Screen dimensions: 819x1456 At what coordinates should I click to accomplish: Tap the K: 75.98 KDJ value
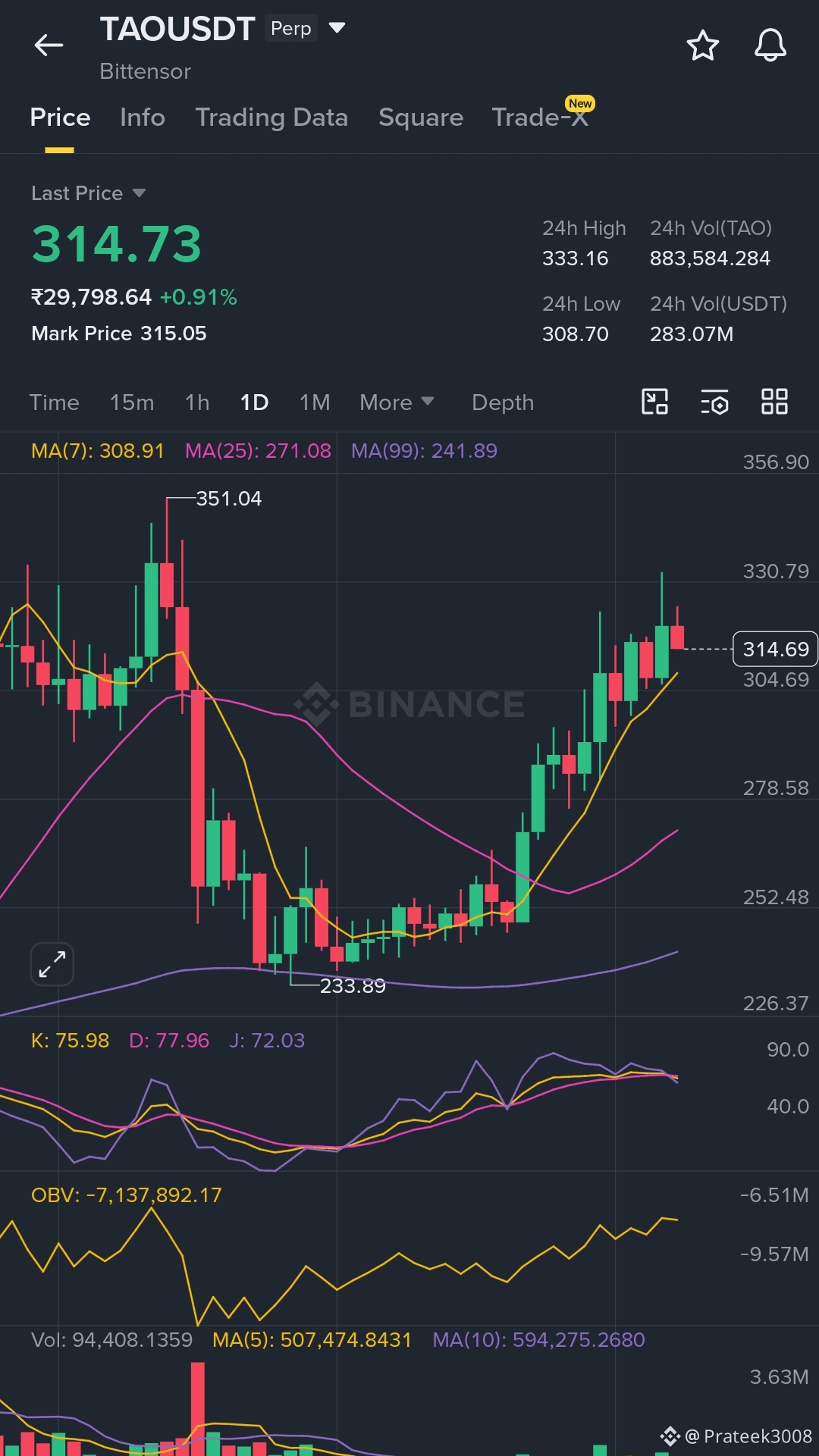[x=70, y=1041]
